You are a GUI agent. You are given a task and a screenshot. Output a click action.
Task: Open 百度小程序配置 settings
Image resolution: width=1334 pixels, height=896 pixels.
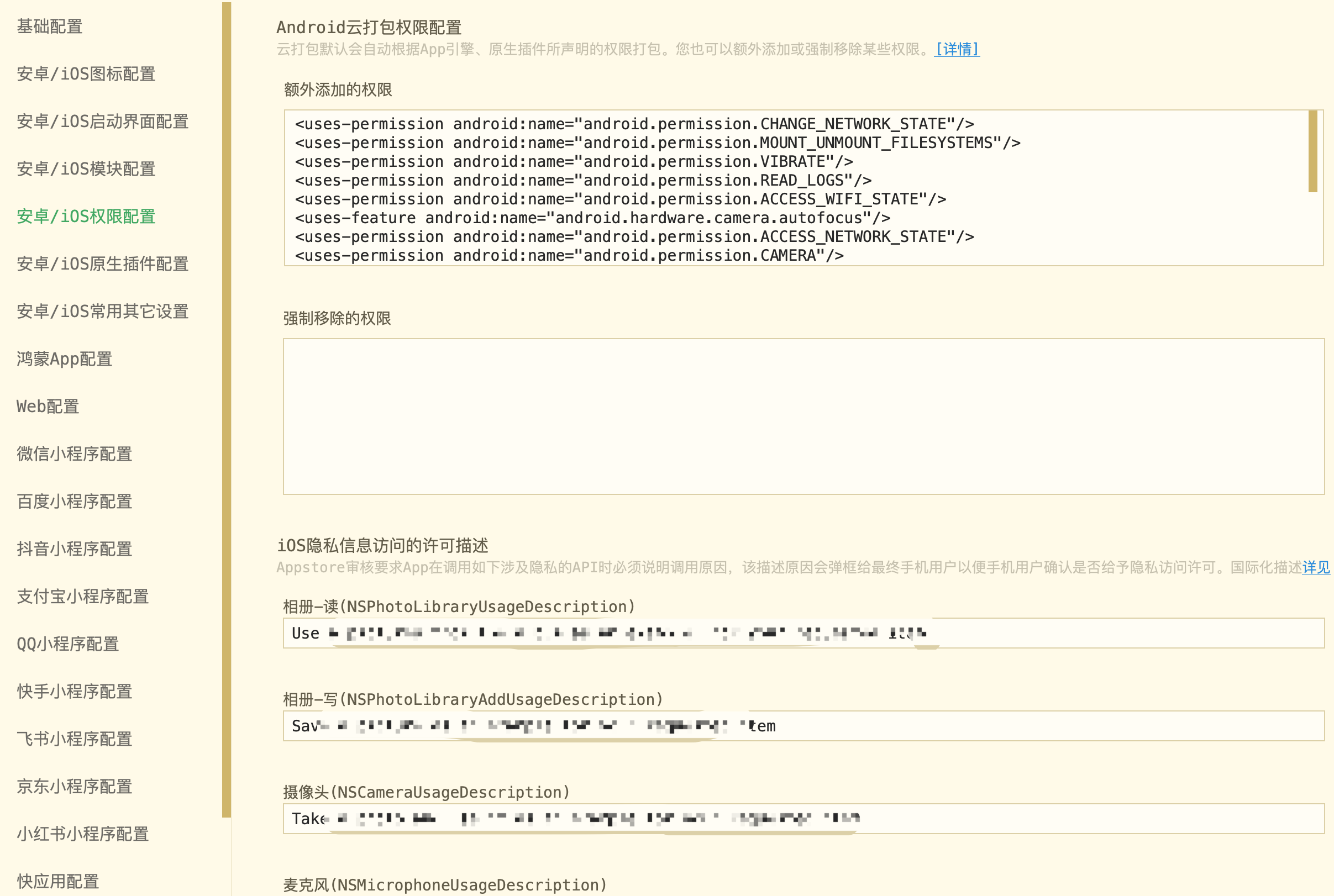point(73,501)
